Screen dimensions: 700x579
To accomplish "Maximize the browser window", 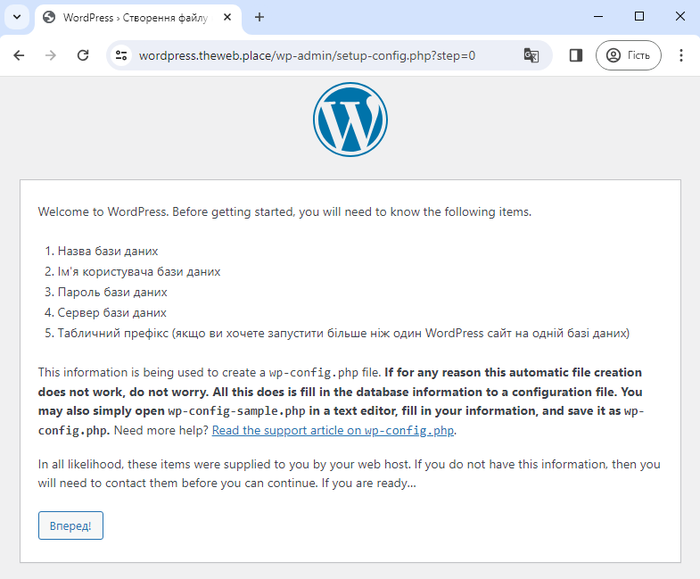I will point(639,17).
